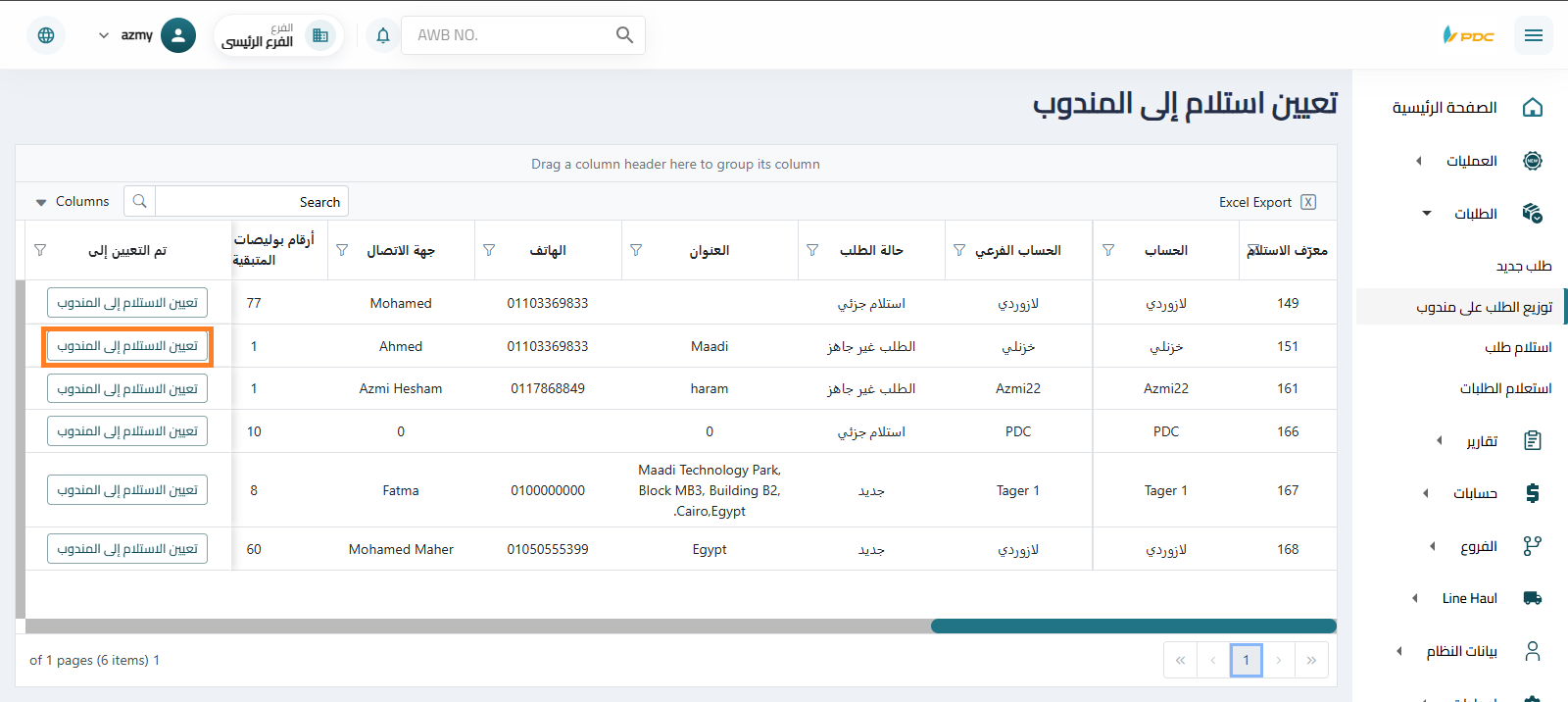Click the Maadi Technology Park address cell
1568x702 pixels.
[710, 490]
